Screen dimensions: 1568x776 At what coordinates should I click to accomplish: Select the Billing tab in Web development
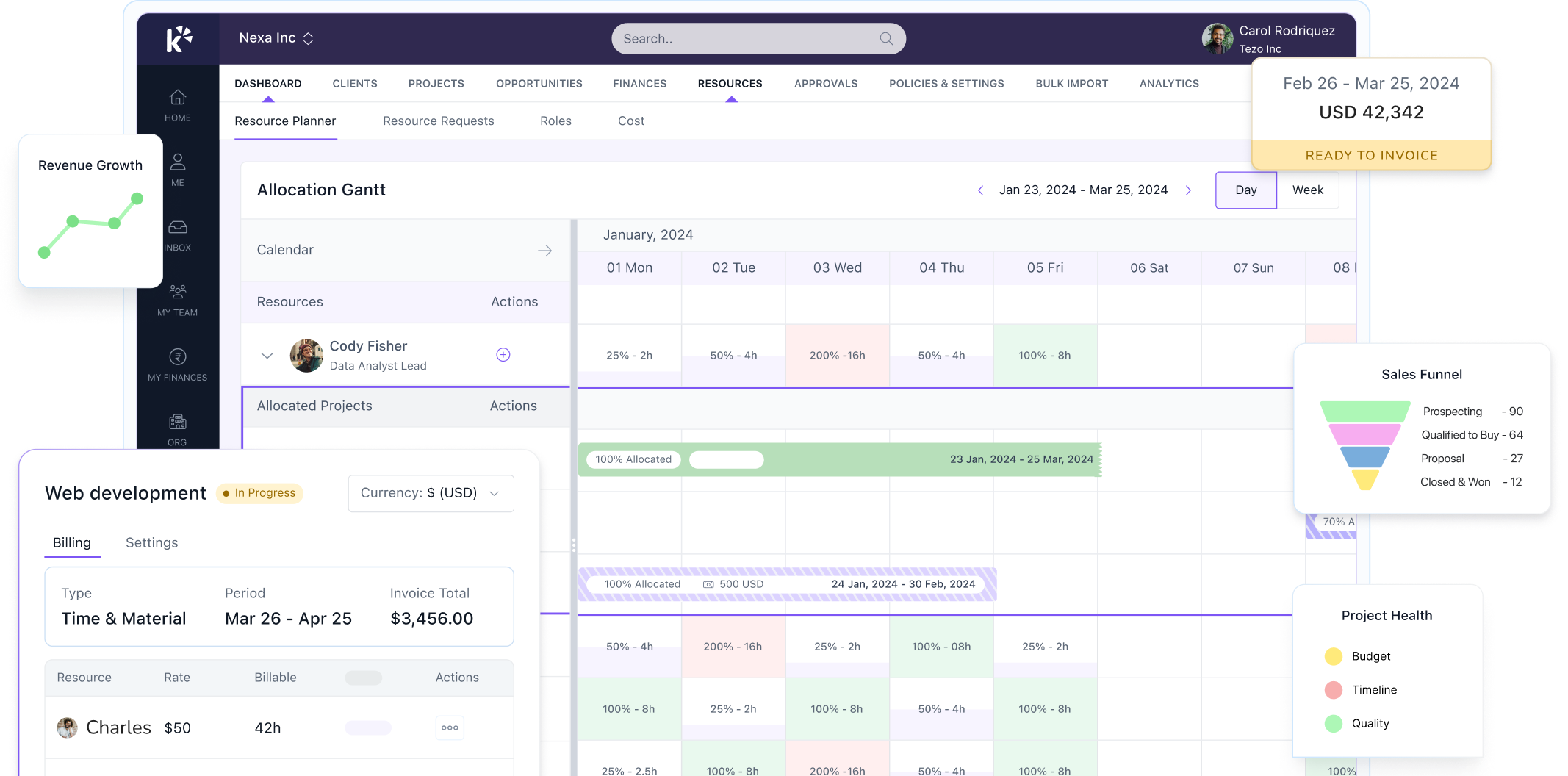(x=72, y=543)
